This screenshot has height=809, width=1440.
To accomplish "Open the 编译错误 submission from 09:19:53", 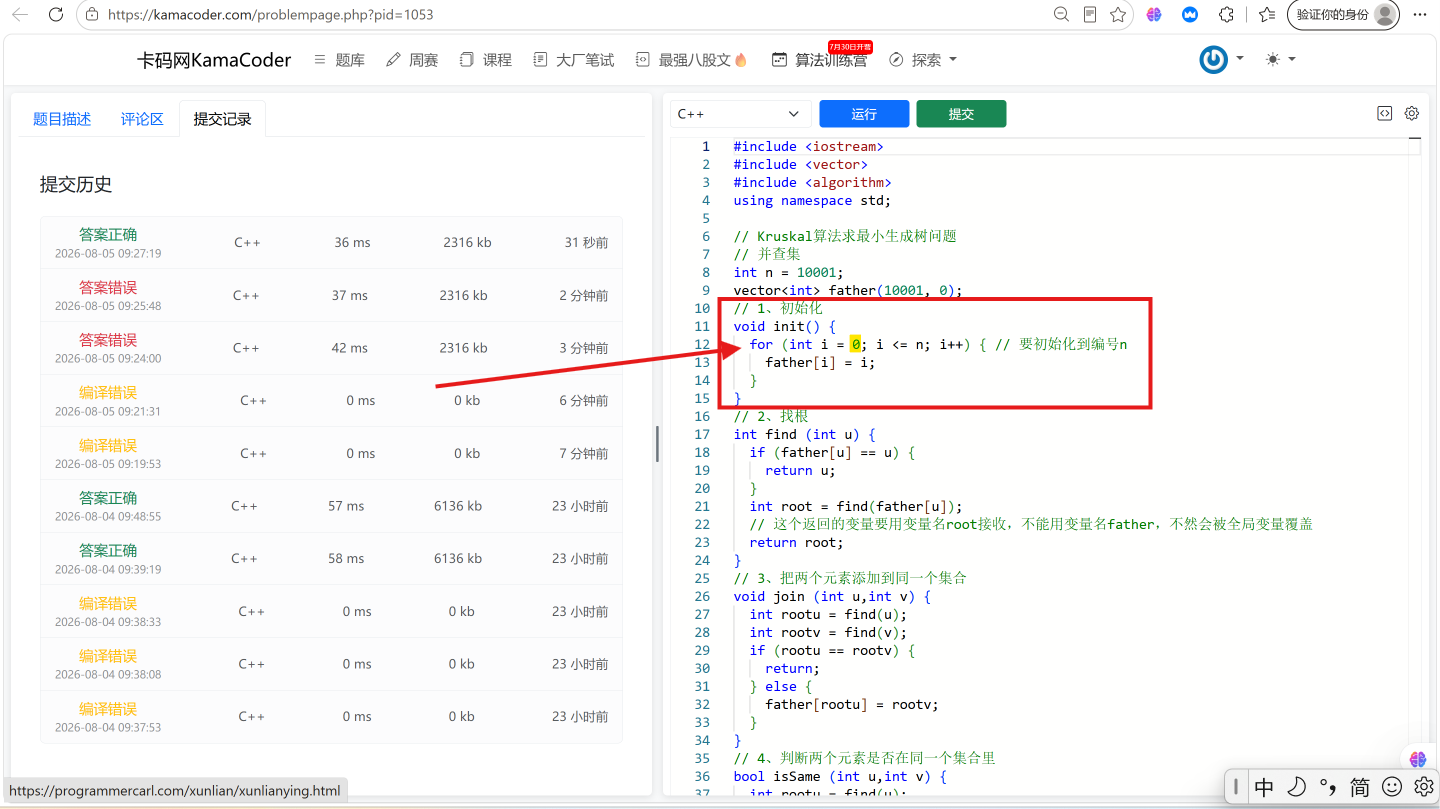I will pos(331,454).
